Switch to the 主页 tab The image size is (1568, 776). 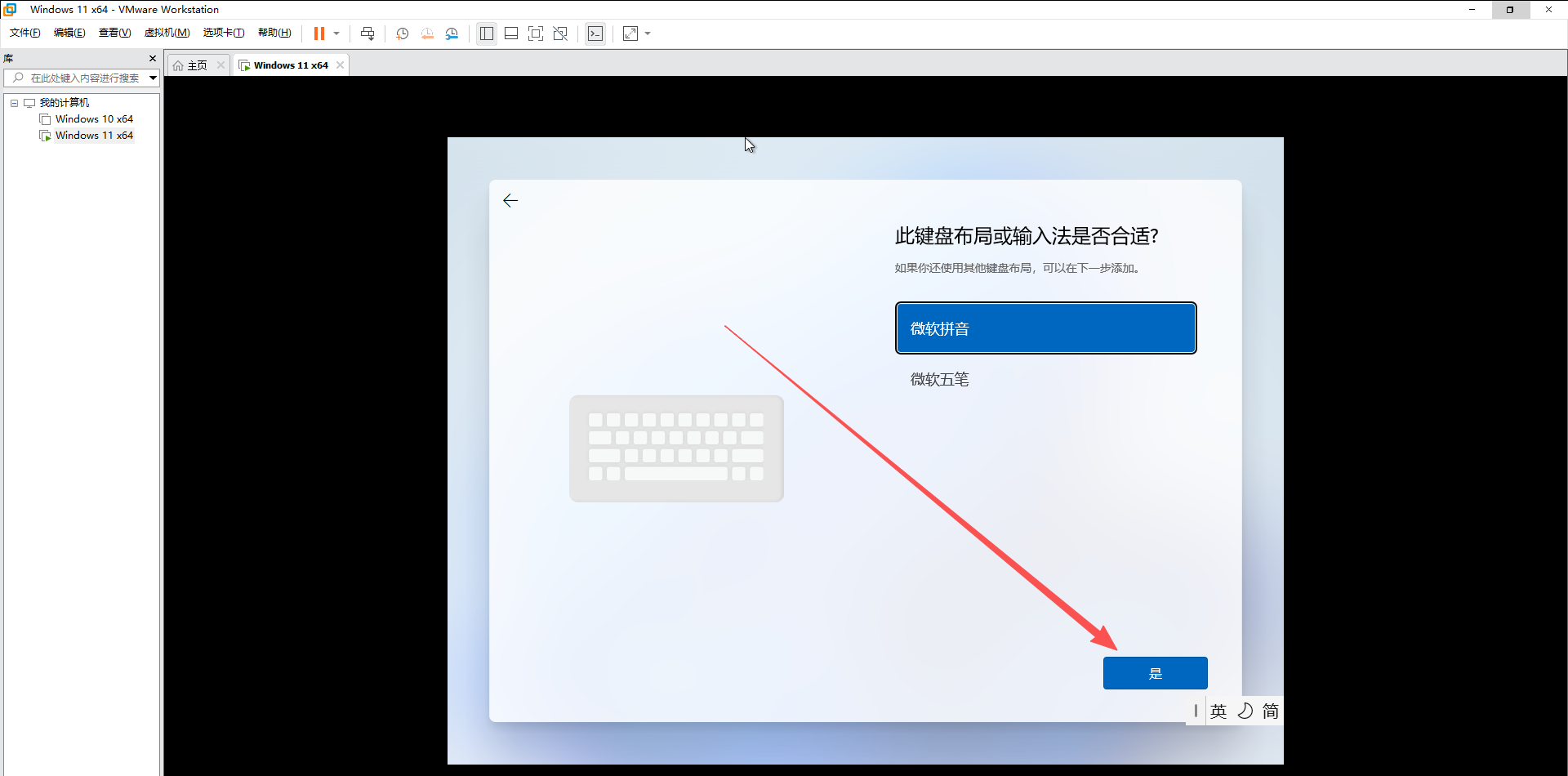[197, 65]
